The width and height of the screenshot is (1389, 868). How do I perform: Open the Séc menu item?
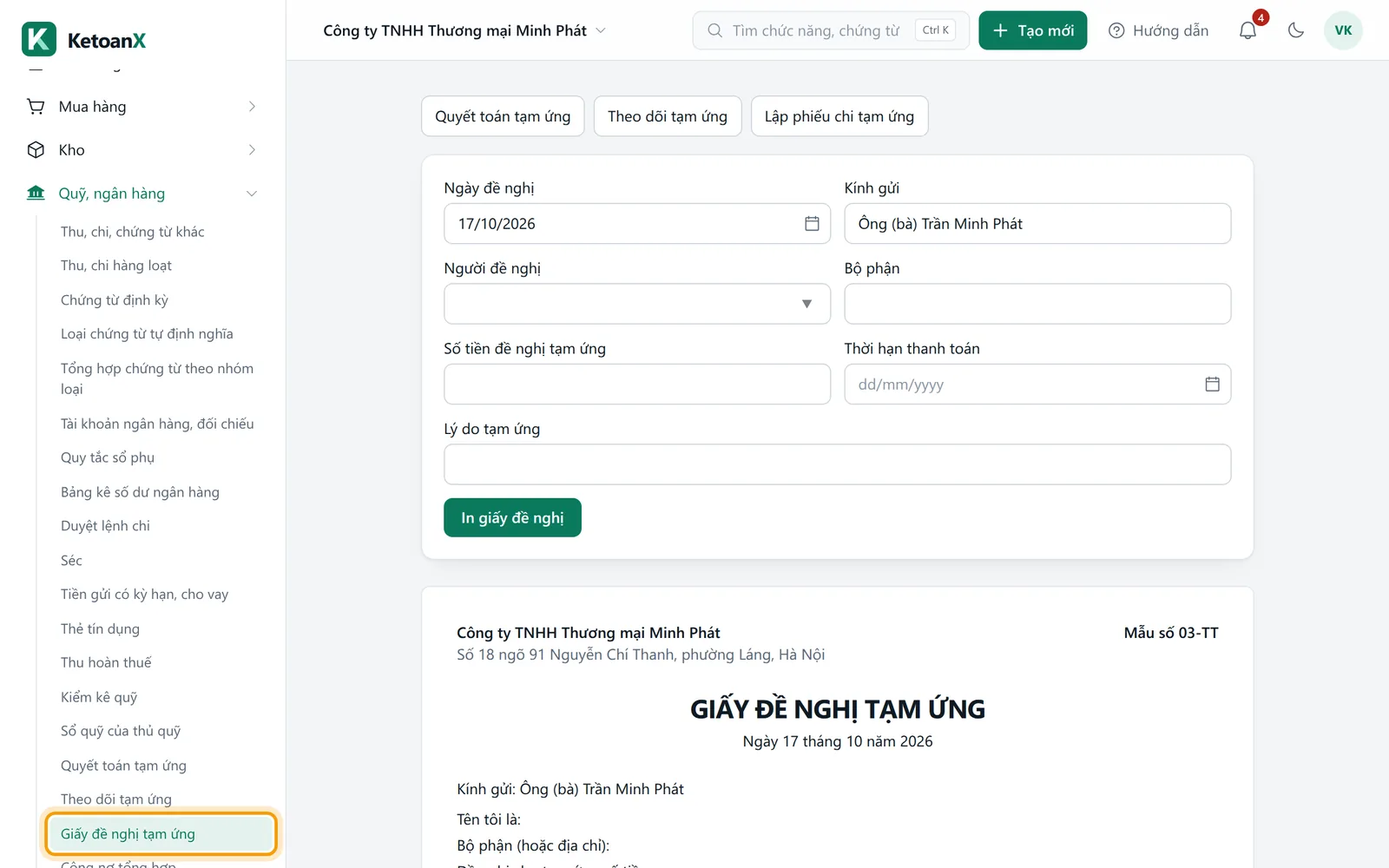click(71, 561)
